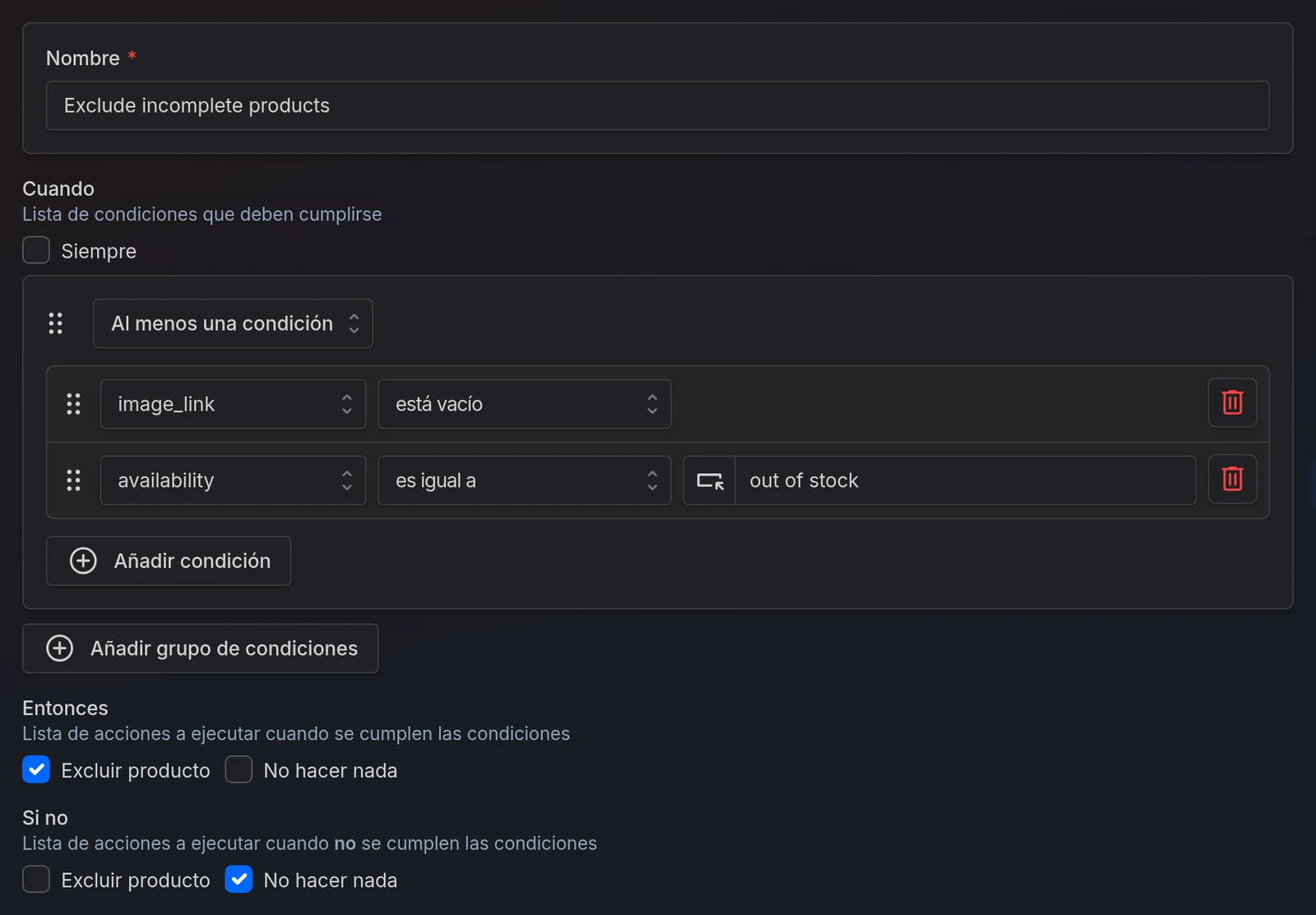The height and width of the screenshot is (915, 1316).
Task: Click the Añadir condición button
Action: pyautogui.click(x=169, y=561)
